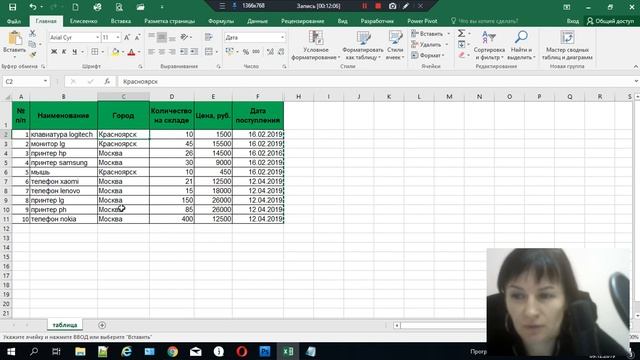Select the таблица sheet tab
This screenshot has width=640, height=360.
[65, 325]
